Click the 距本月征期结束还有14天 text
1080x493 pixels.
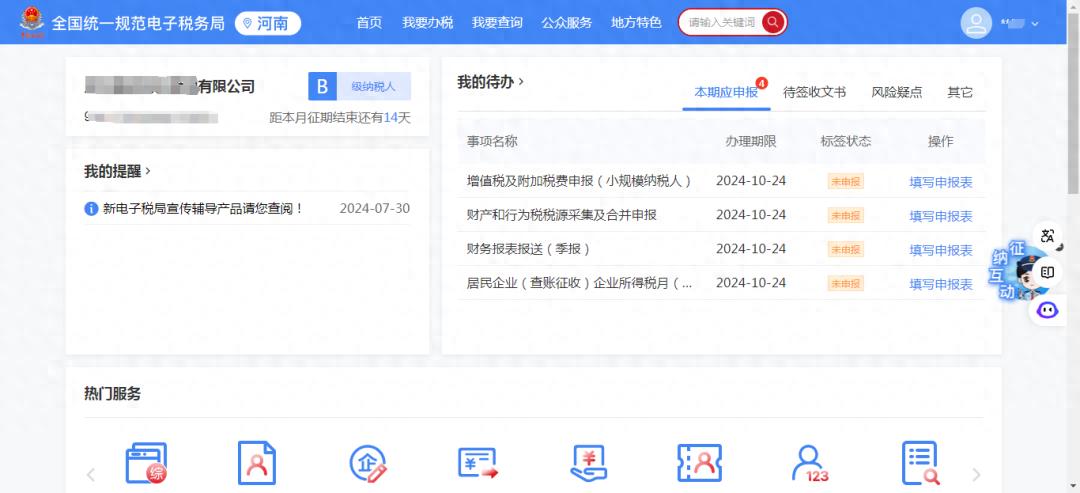click(x=340, y=118)
